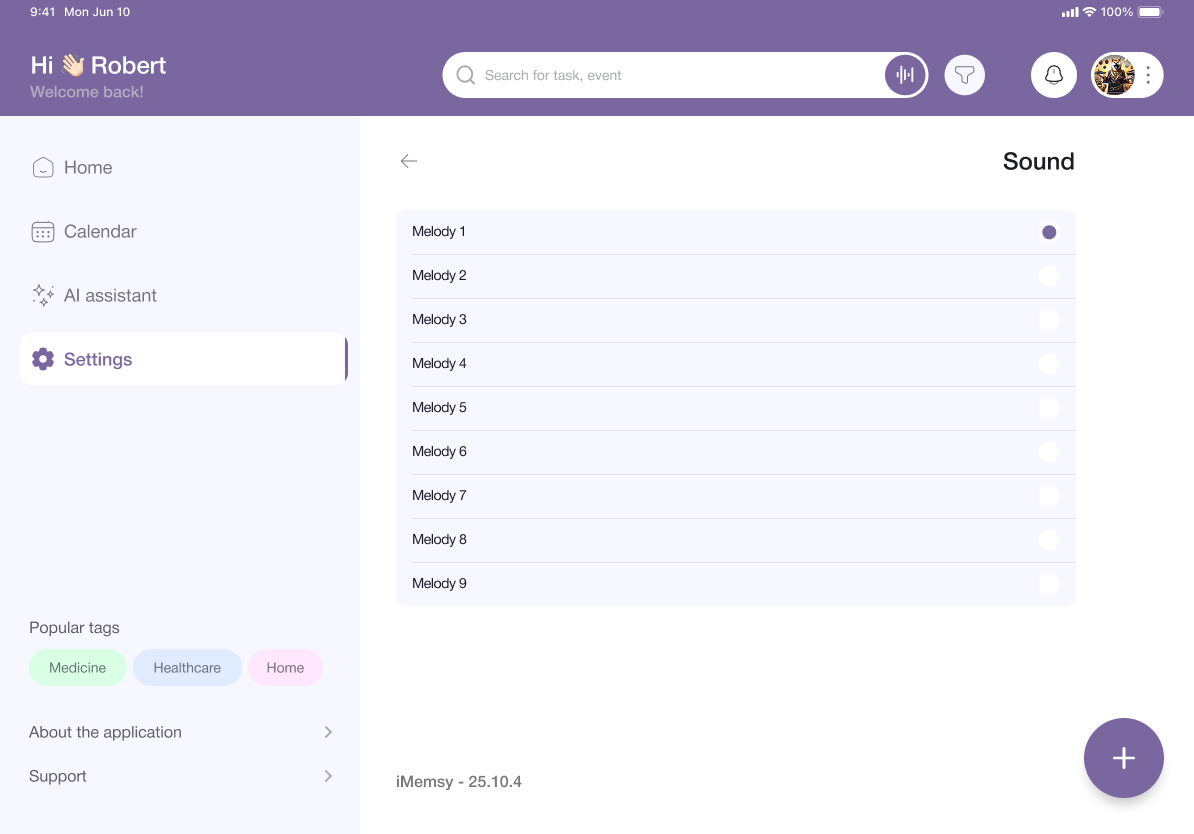The height and width of the screenshot is (834, 1194).
Task: Click the Medicine tag
Action: click(x=78, y=668)
